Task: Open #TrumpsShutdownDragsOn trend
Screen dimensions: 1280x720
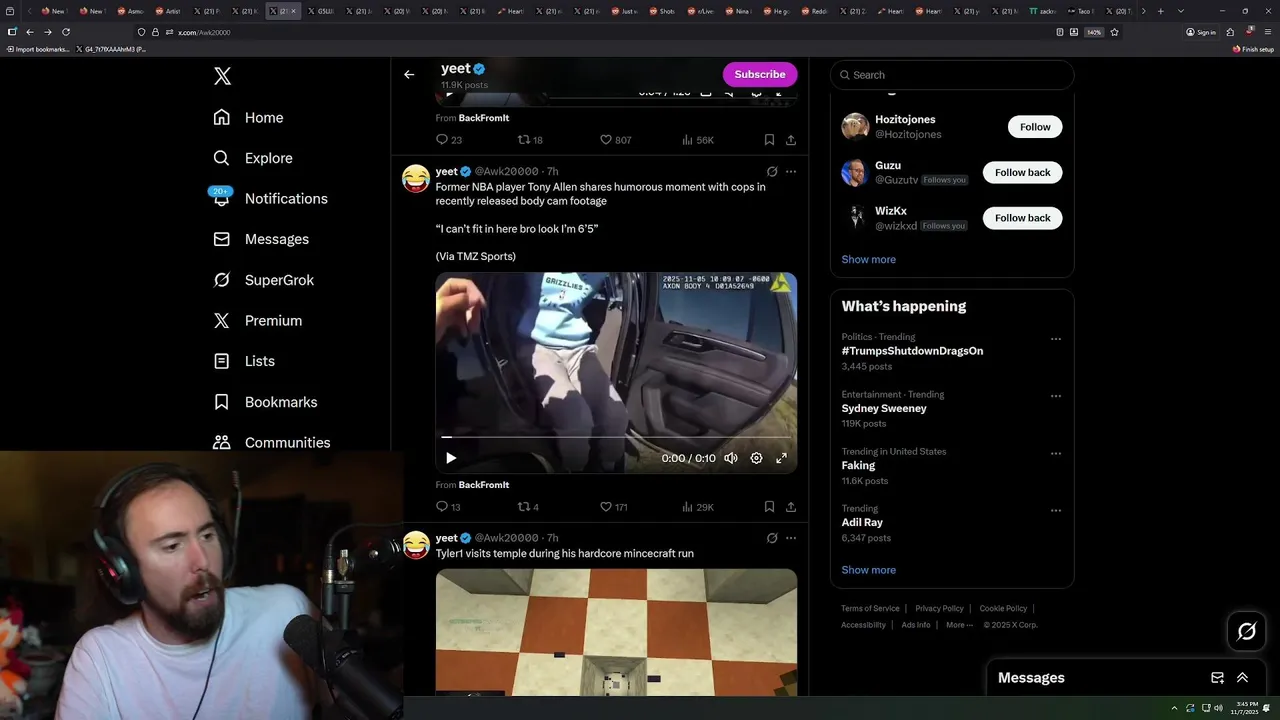Action: [912, 351]
